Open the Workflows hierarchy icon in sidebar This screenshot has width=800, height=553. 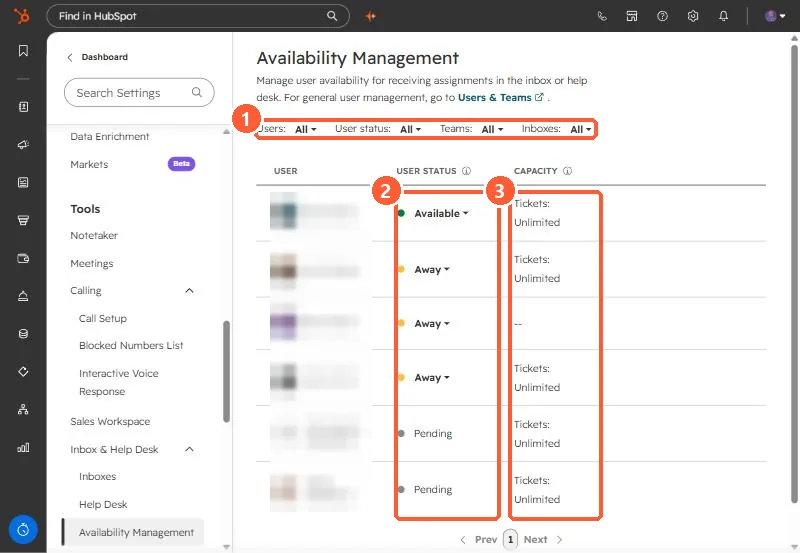tap(23, 409)
